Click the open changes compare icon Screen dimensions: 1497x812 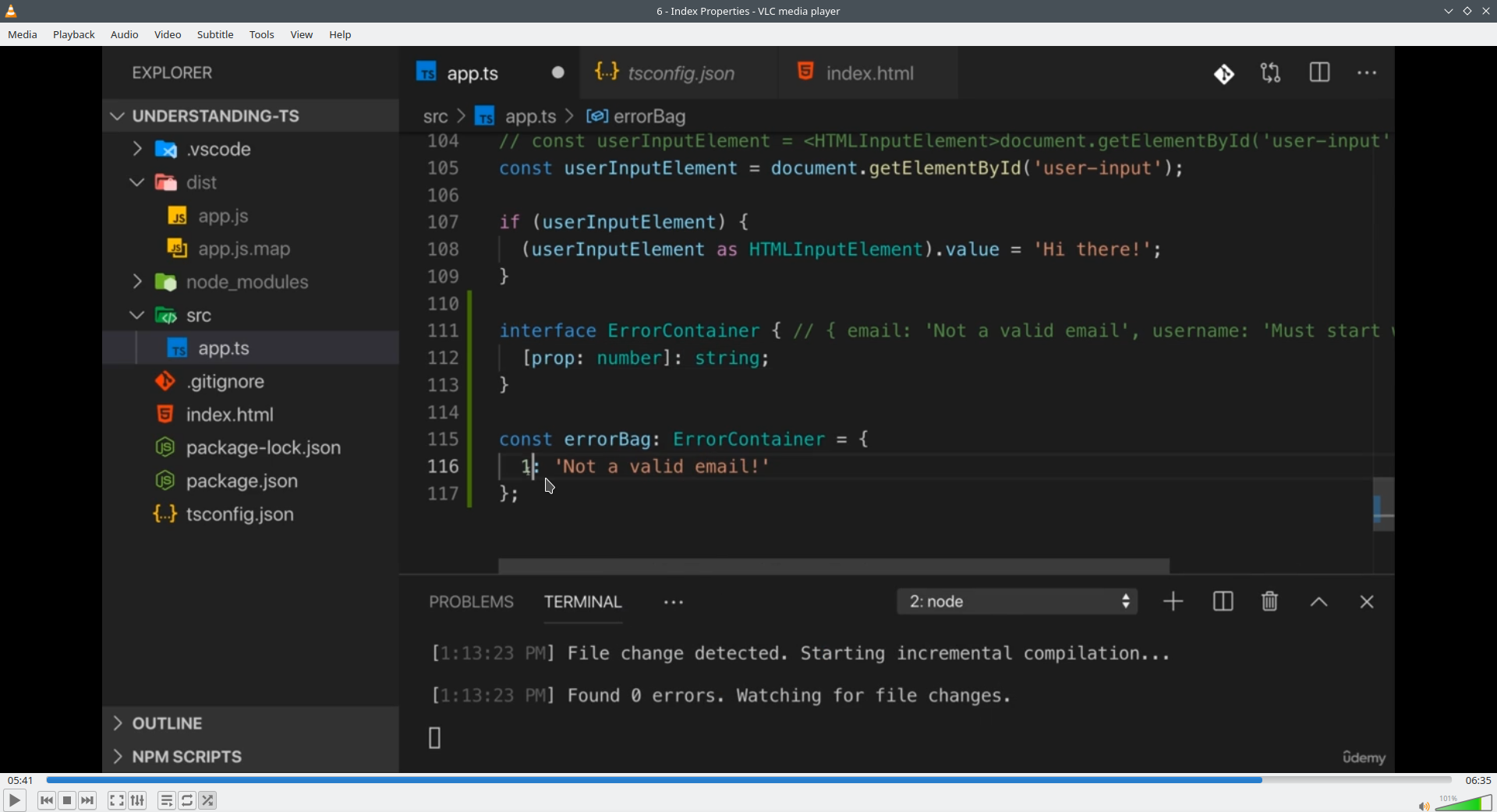[x=1271, y=73]
